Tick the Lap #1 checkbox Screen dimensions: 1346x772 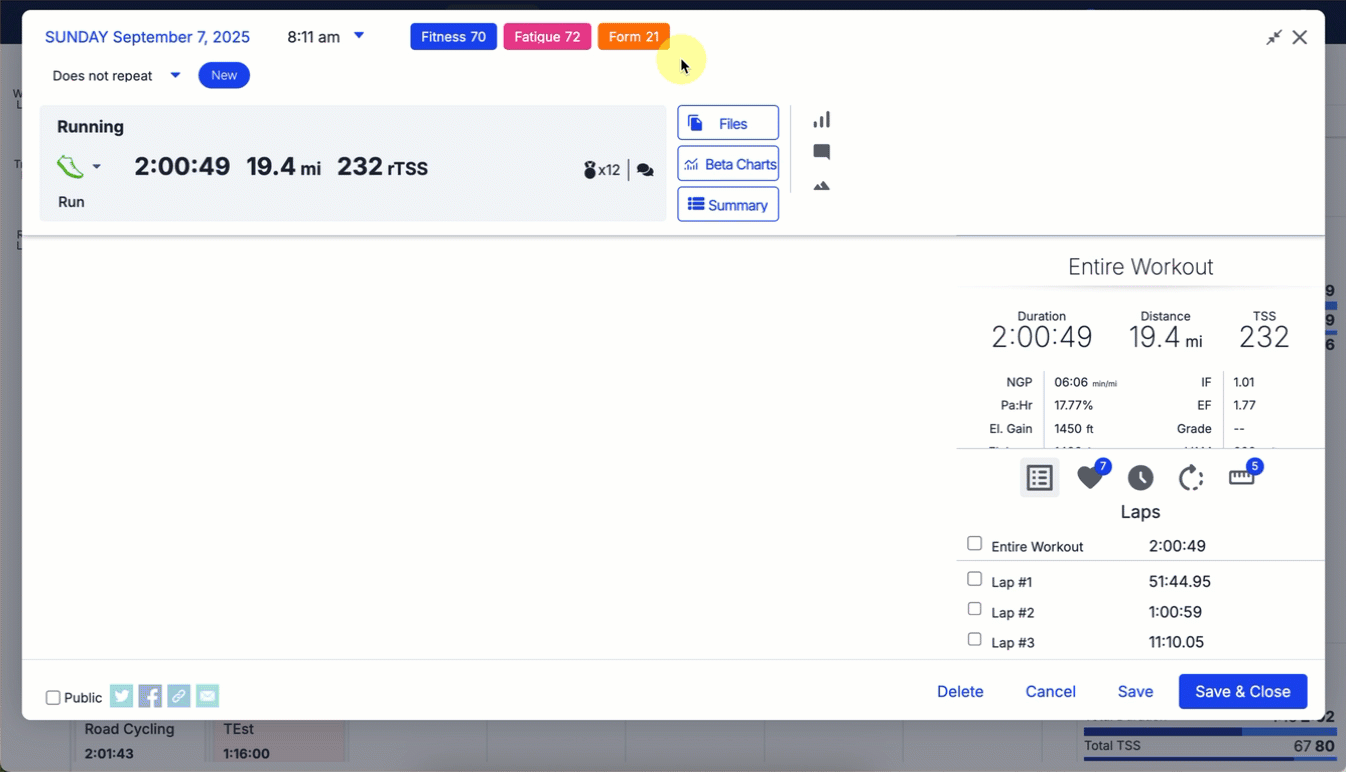(x=974, y=579)
